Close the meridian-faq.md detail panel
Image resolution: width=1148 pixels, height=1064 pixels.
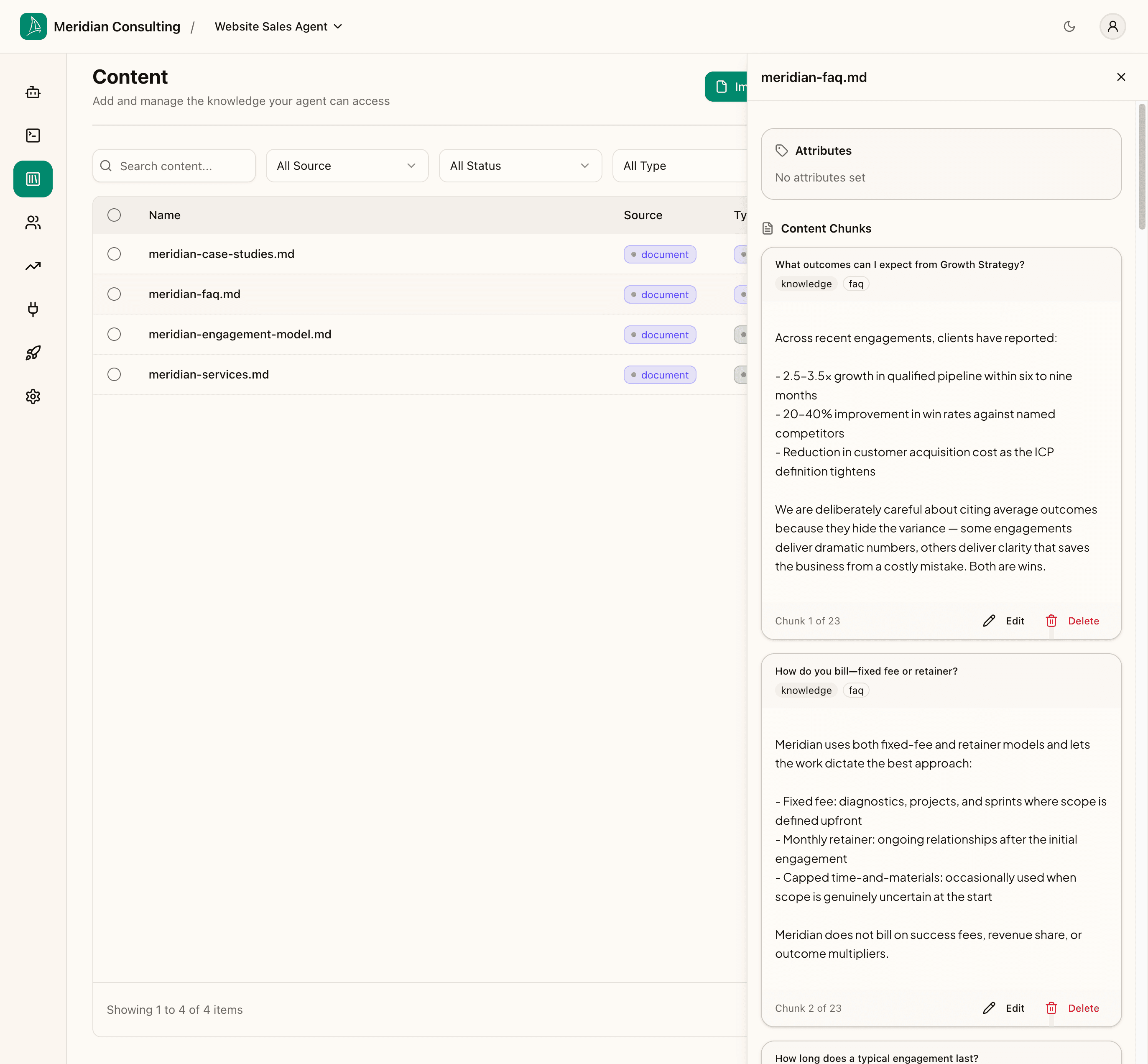[1120, 77]
